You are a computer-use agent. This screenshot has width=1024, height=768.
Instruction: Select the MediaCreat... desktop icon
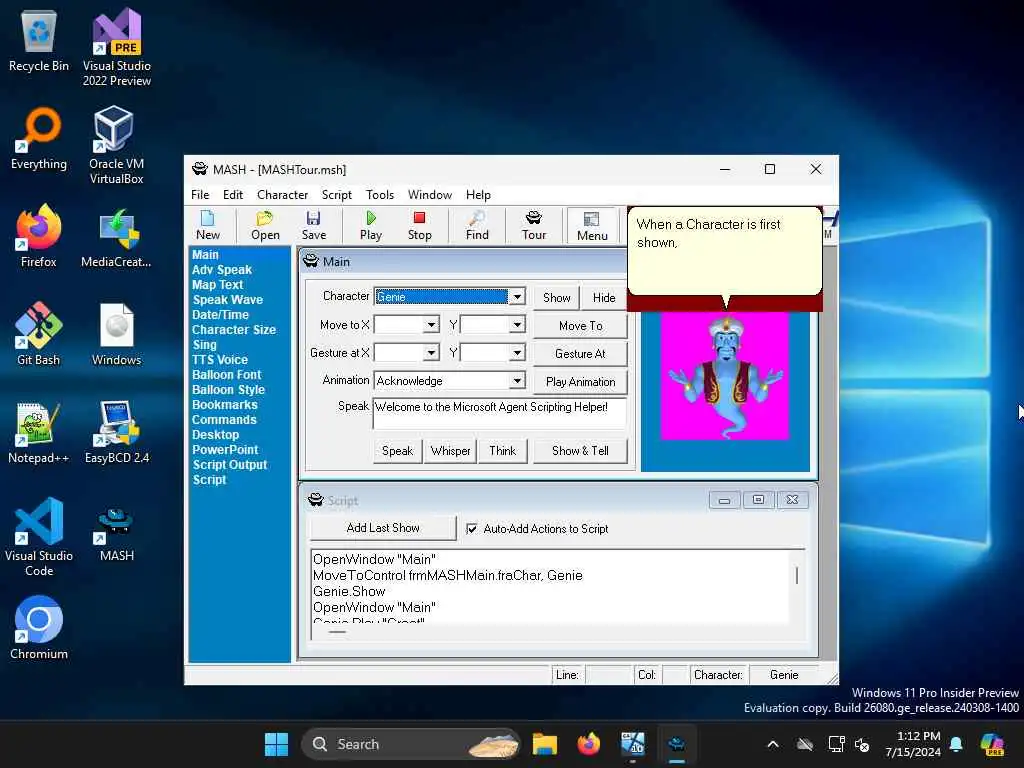116,236
